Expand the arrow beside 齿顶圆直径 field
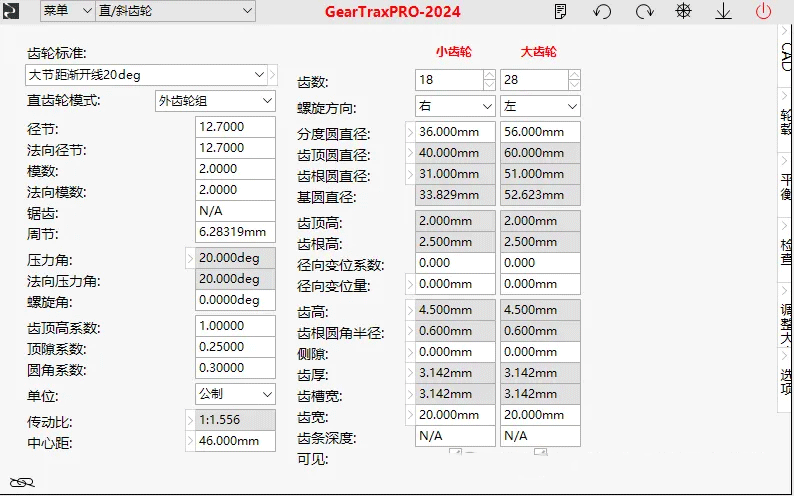This screenshot has height=496, width=794. tap(410, 153)
